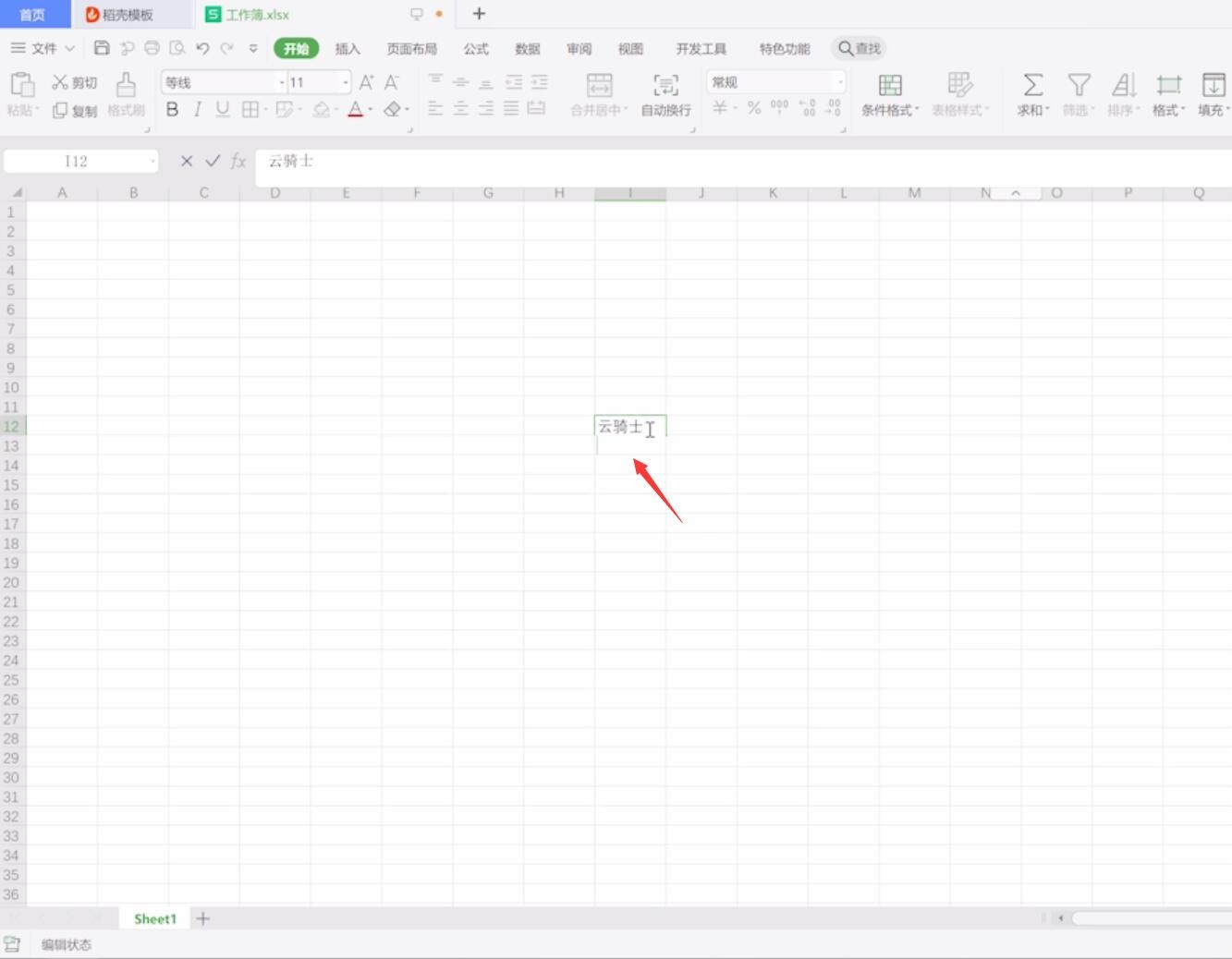Image resolution: width=1232 pixels, height=959 pixels.
Task: Align text right horizontally
Action: 486,108
